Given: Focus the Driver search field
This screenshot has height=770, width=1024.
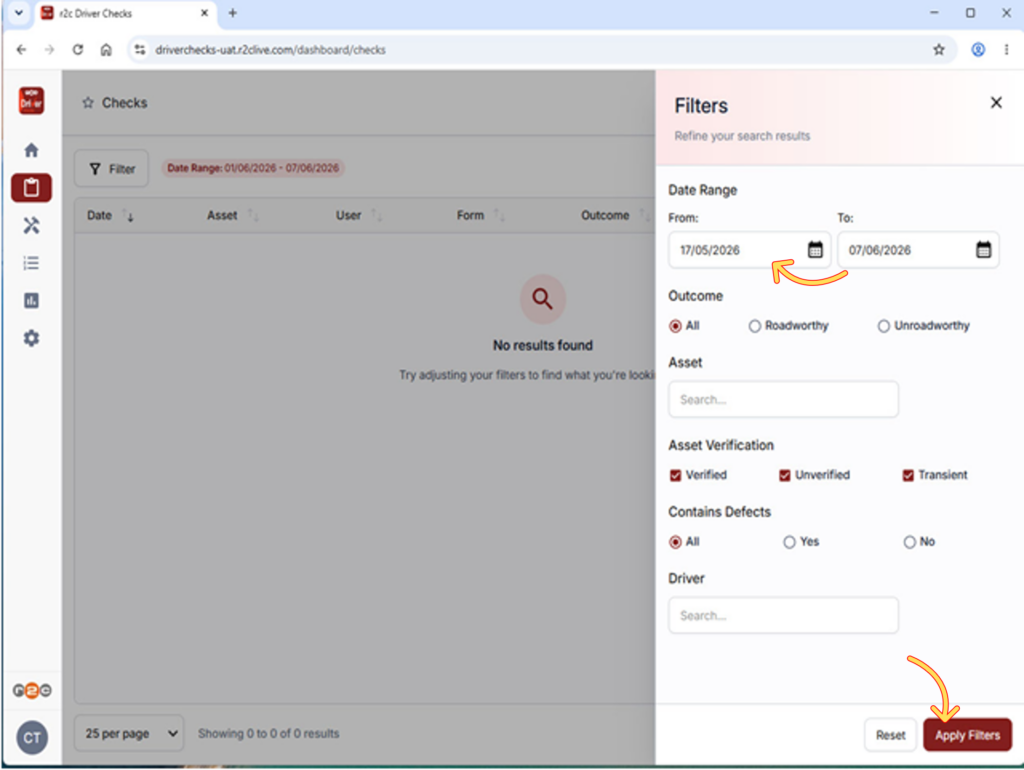Looking at the screenshot, I should click(783, 615).
